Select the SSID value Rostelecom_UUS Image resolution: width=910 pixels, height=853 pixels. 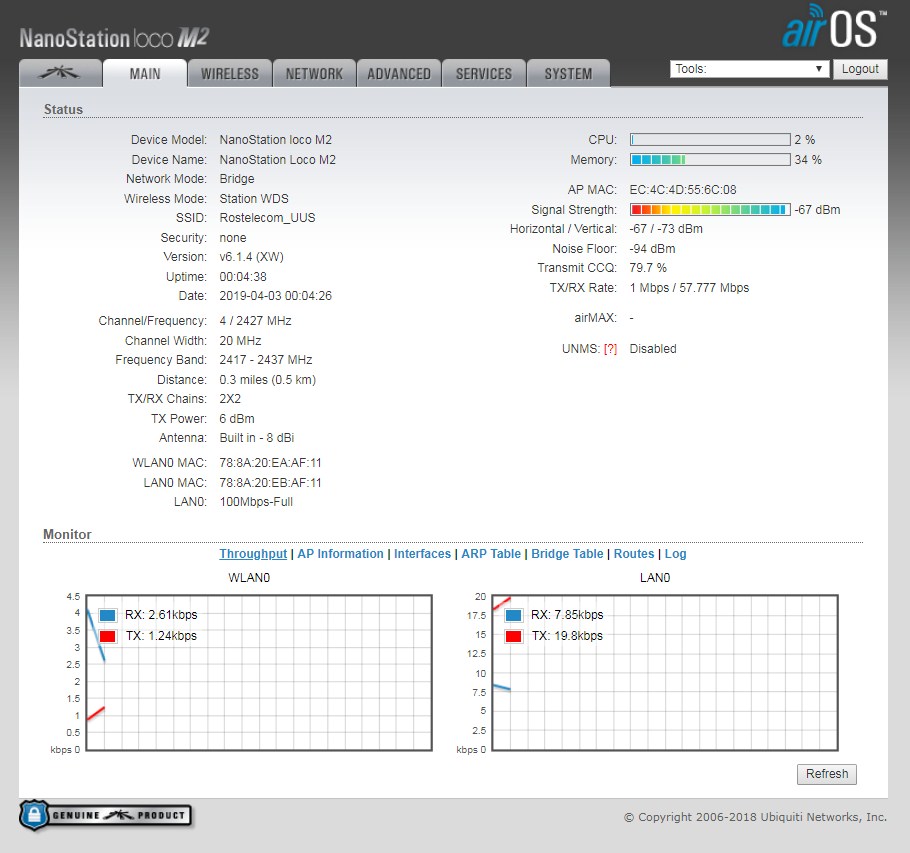268,218
